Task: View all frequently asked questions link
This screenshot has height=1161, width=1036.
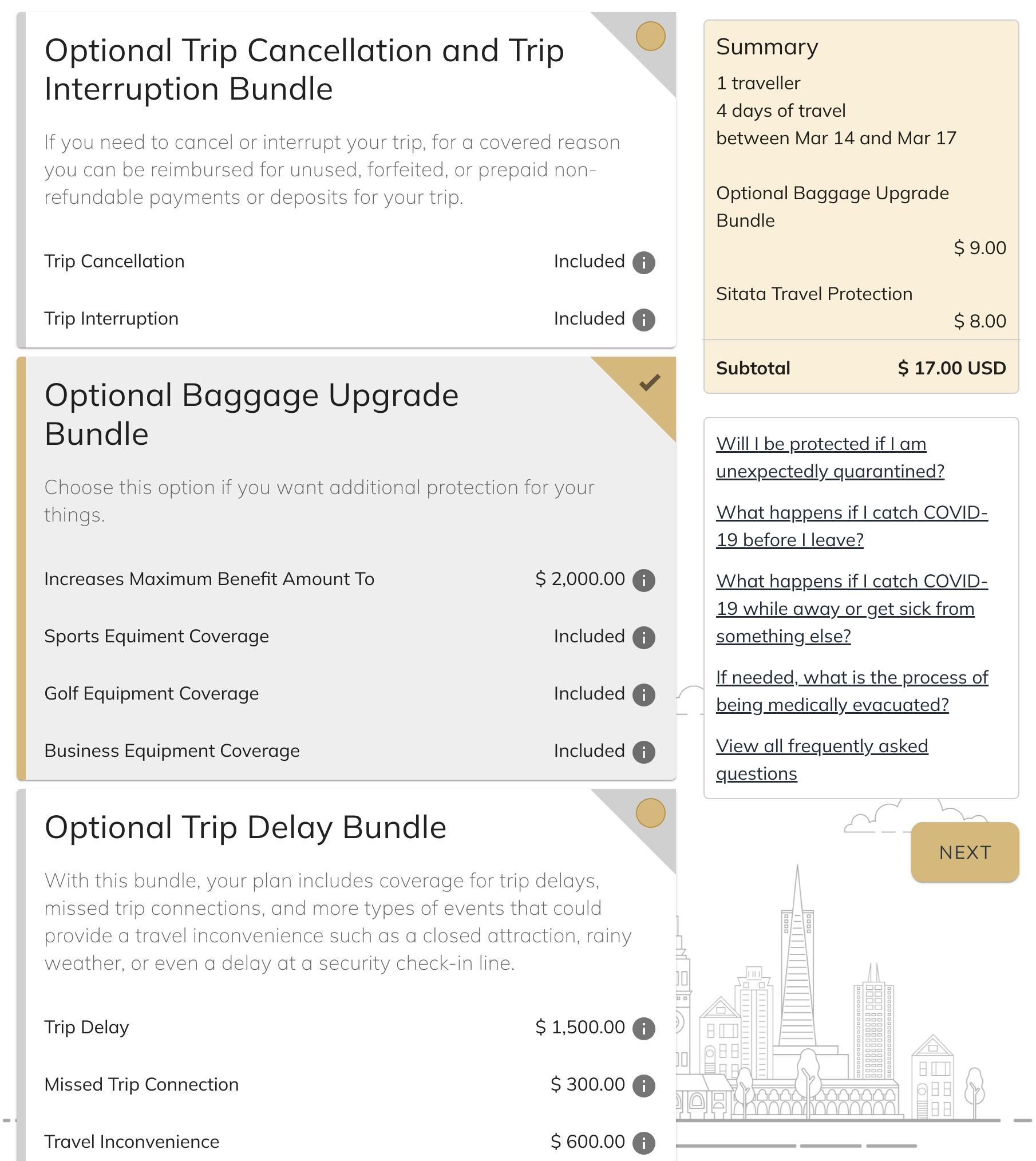Action: tap(821, 760)
